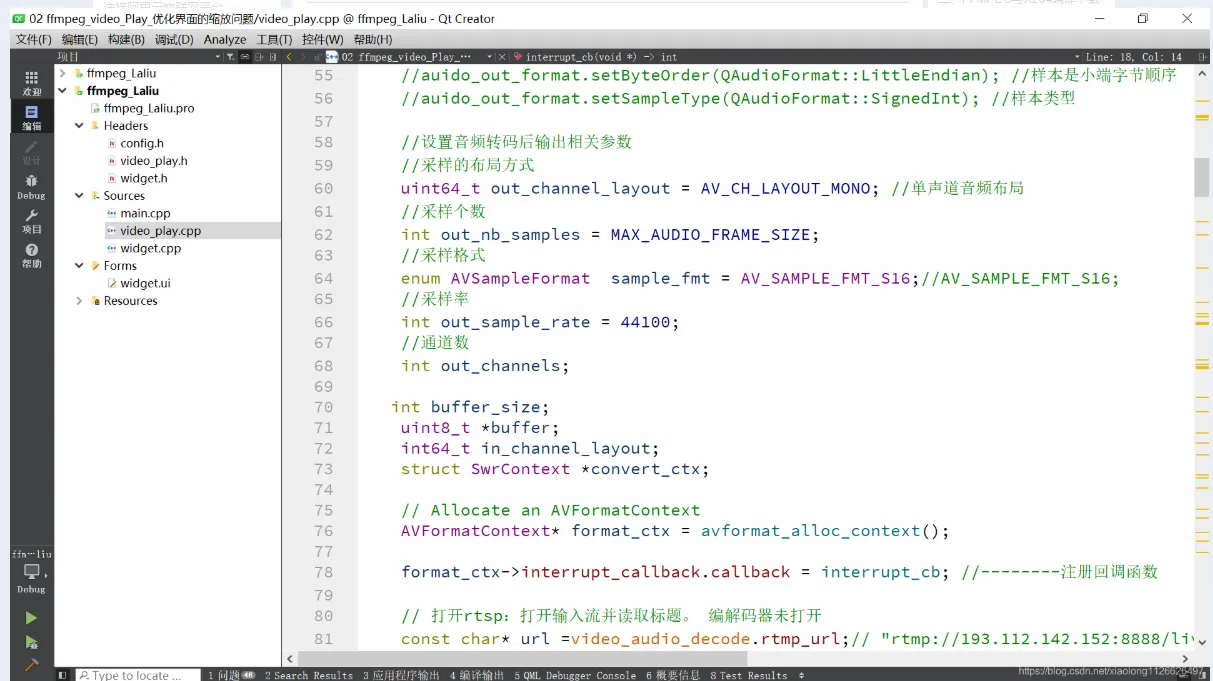This screenshot has height=681, width=1213.
Task: Select video_play.h in Headers
Action: pyautogui.click(x=153, y=161)
